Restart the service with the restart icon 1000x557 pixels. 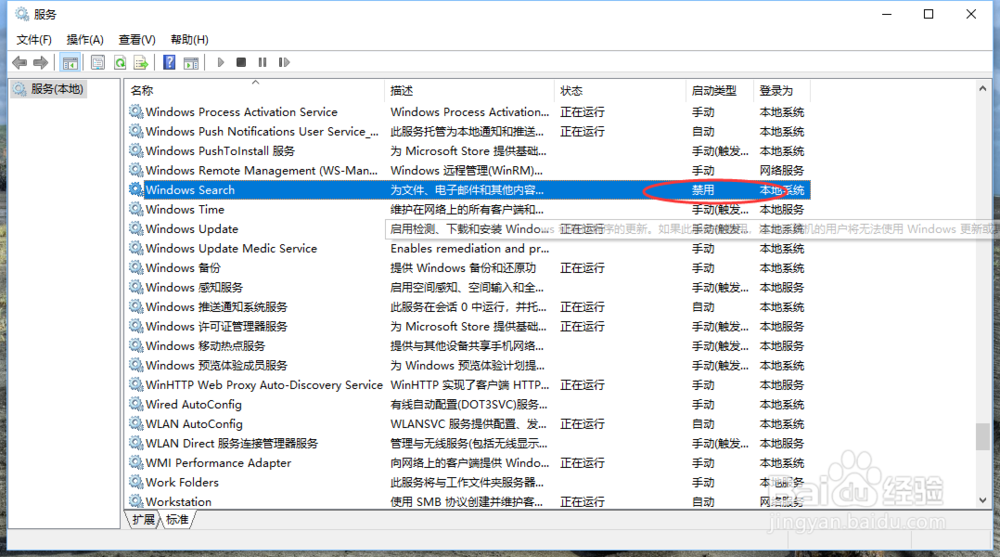click(x=284, y=63)
